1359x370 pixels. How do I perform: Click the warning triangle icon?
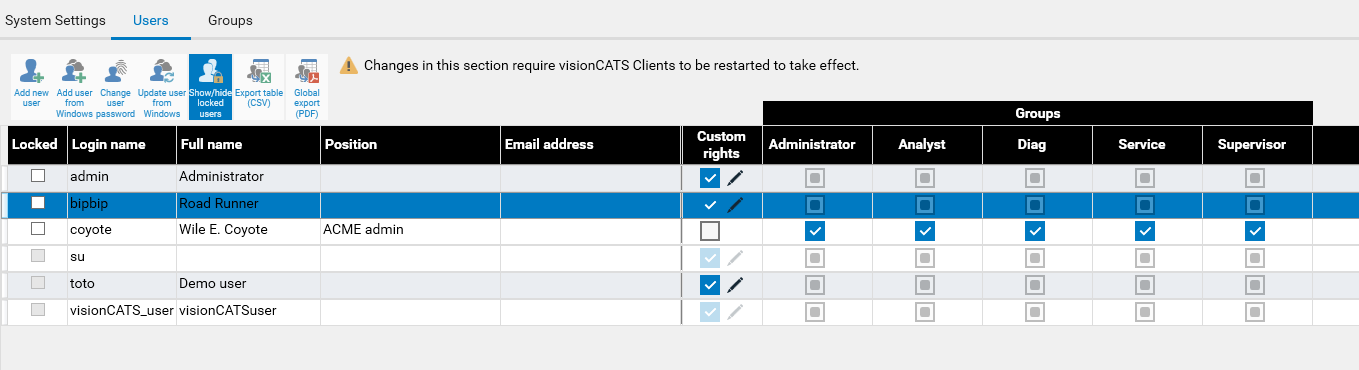coord(349,65)
